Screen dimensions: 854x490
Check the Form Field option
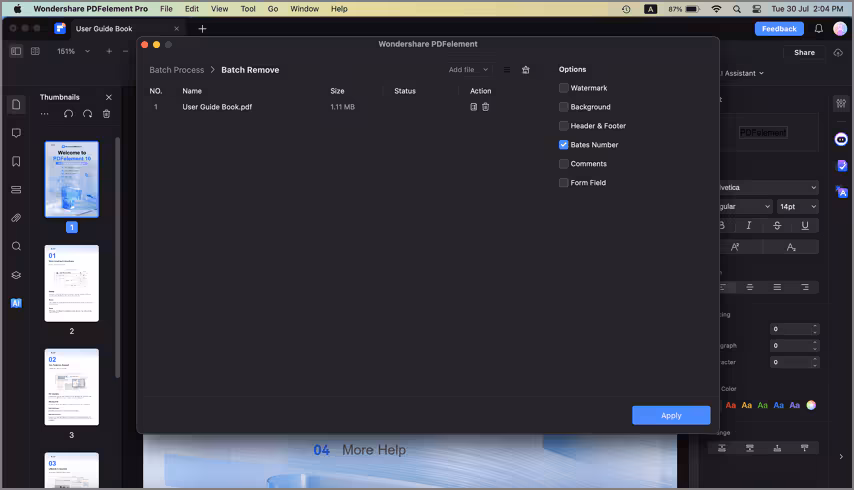pos(564,183)
